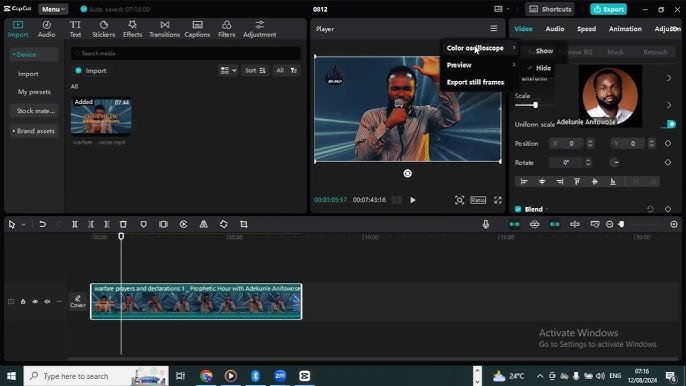Viewport: 686px width, 386px height.
Task: Open the Transitions tab
Action: coord(164,29)
